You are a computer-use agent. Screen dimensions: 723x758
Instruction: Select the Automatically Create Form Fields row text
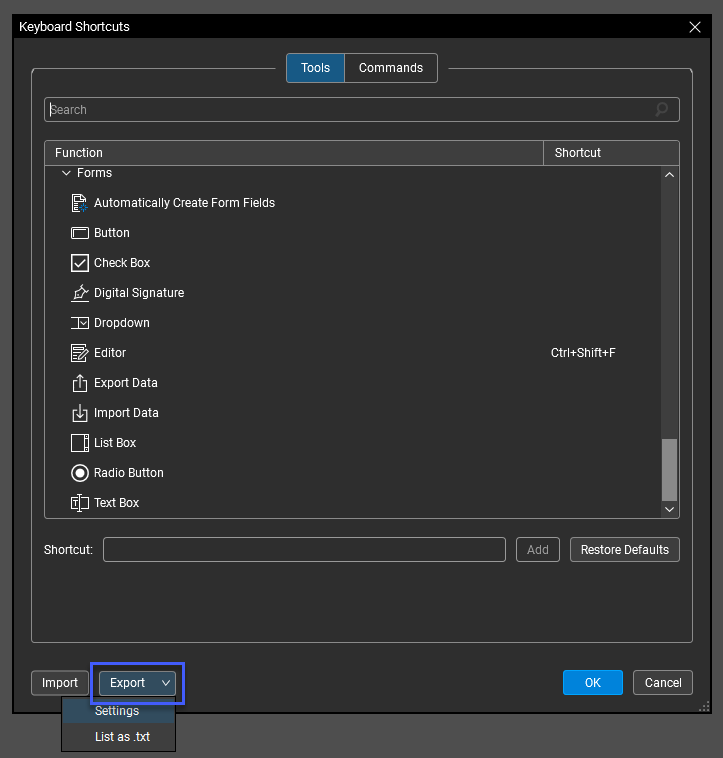click(x=184, y=203)
